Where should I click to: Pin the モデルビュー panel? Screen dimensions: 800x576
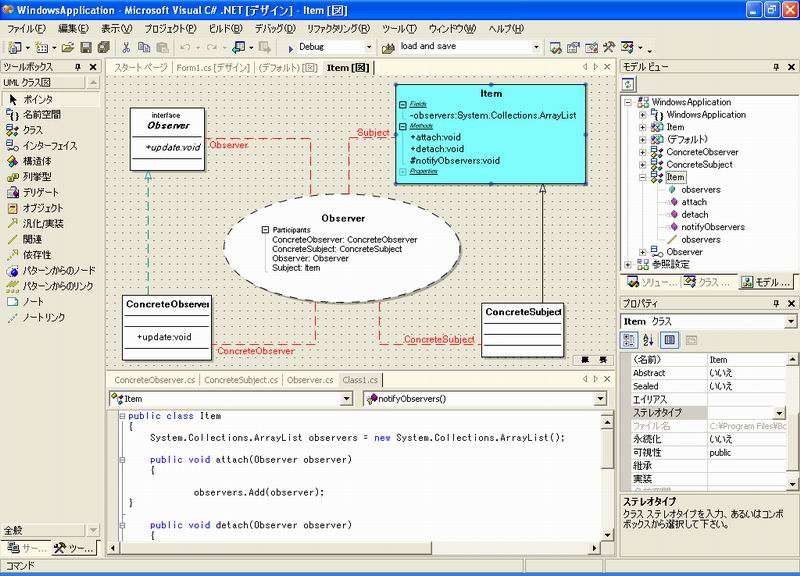pyautogui.click(x=776, y=67)
